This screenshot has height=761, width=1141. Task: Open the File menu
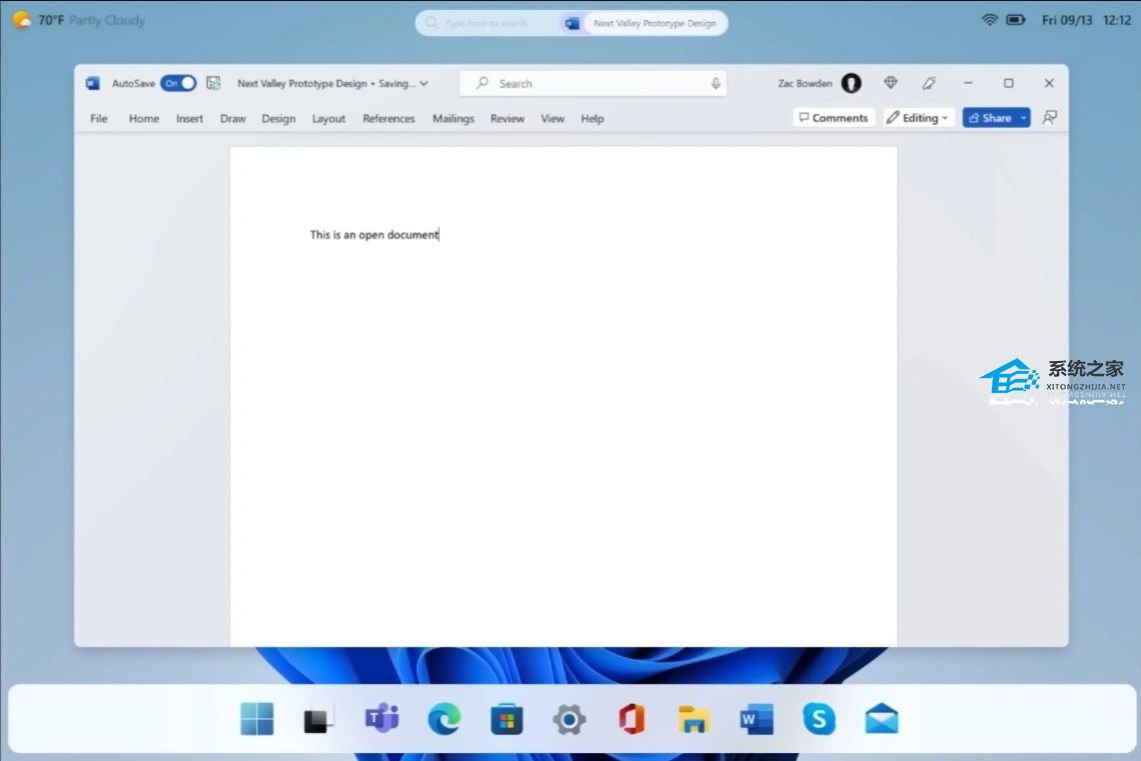[99, 118]
